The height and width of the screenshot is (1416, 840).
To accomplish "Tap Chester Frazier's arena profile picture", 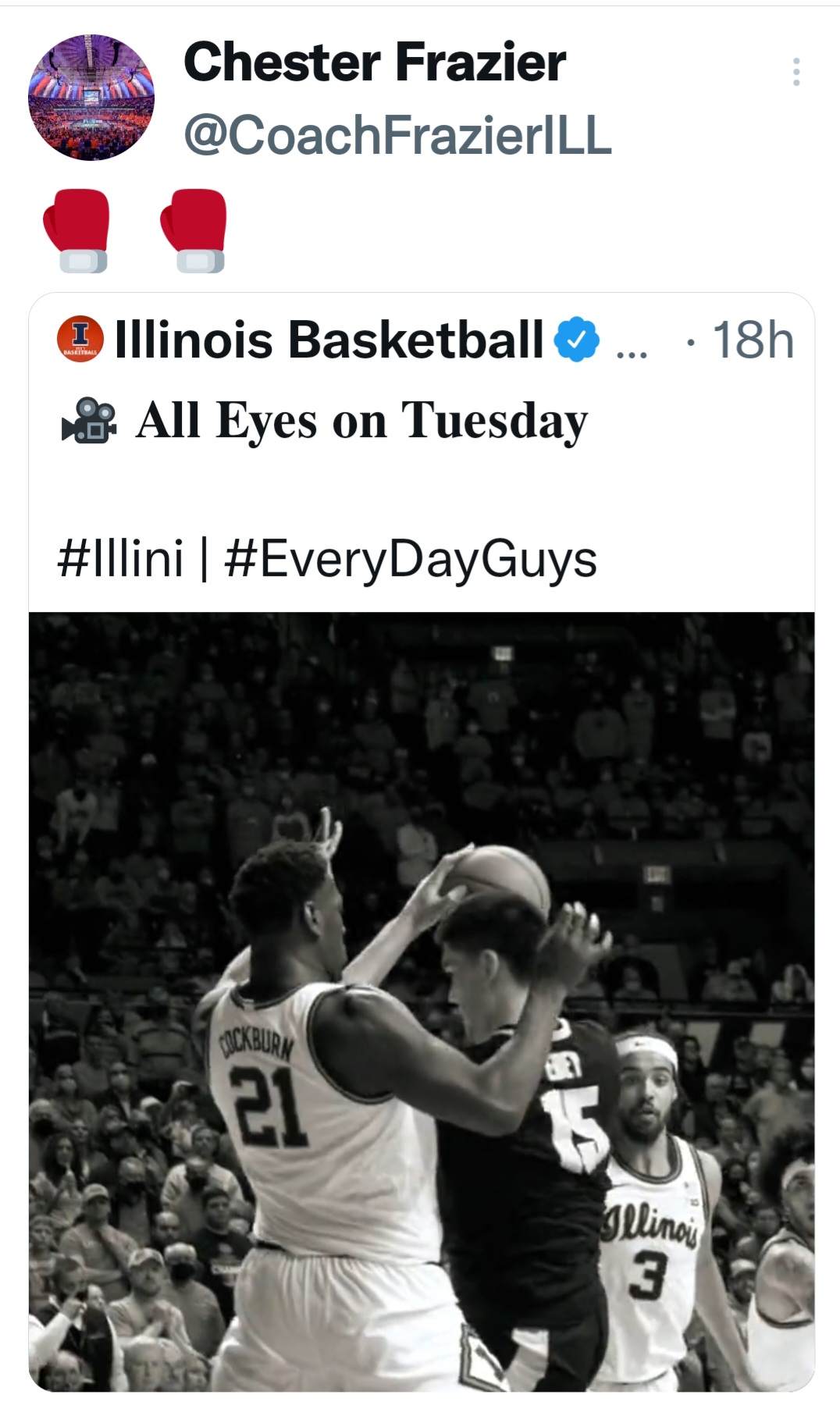I will (x=91, y=98).
